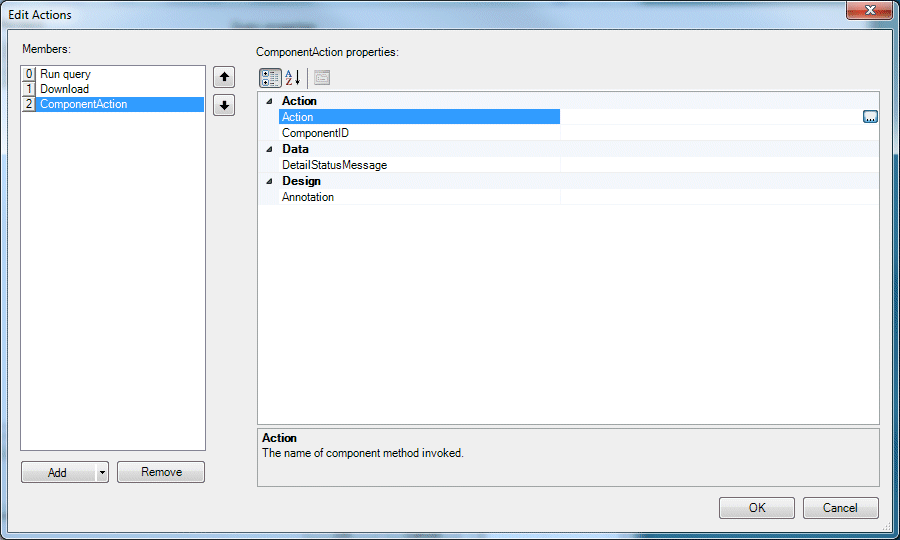Select the ComponentID property row
Screen dimensions: 900x540
[419, 133]
